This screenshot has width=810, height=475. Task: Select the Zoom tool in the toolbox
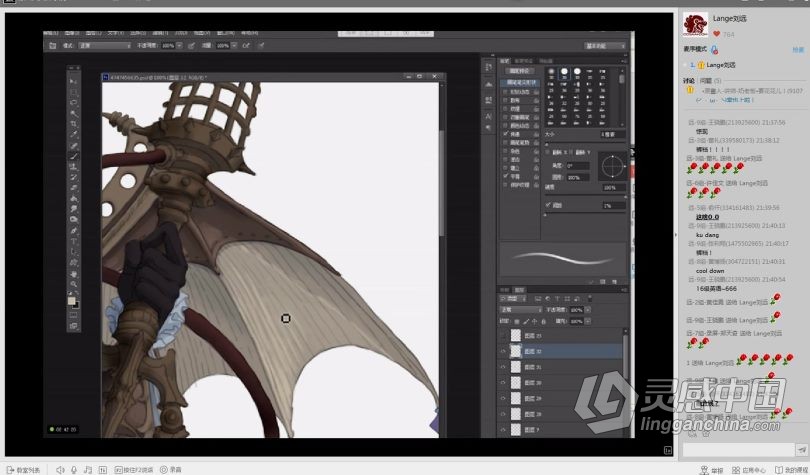click(x=73, y=284)
